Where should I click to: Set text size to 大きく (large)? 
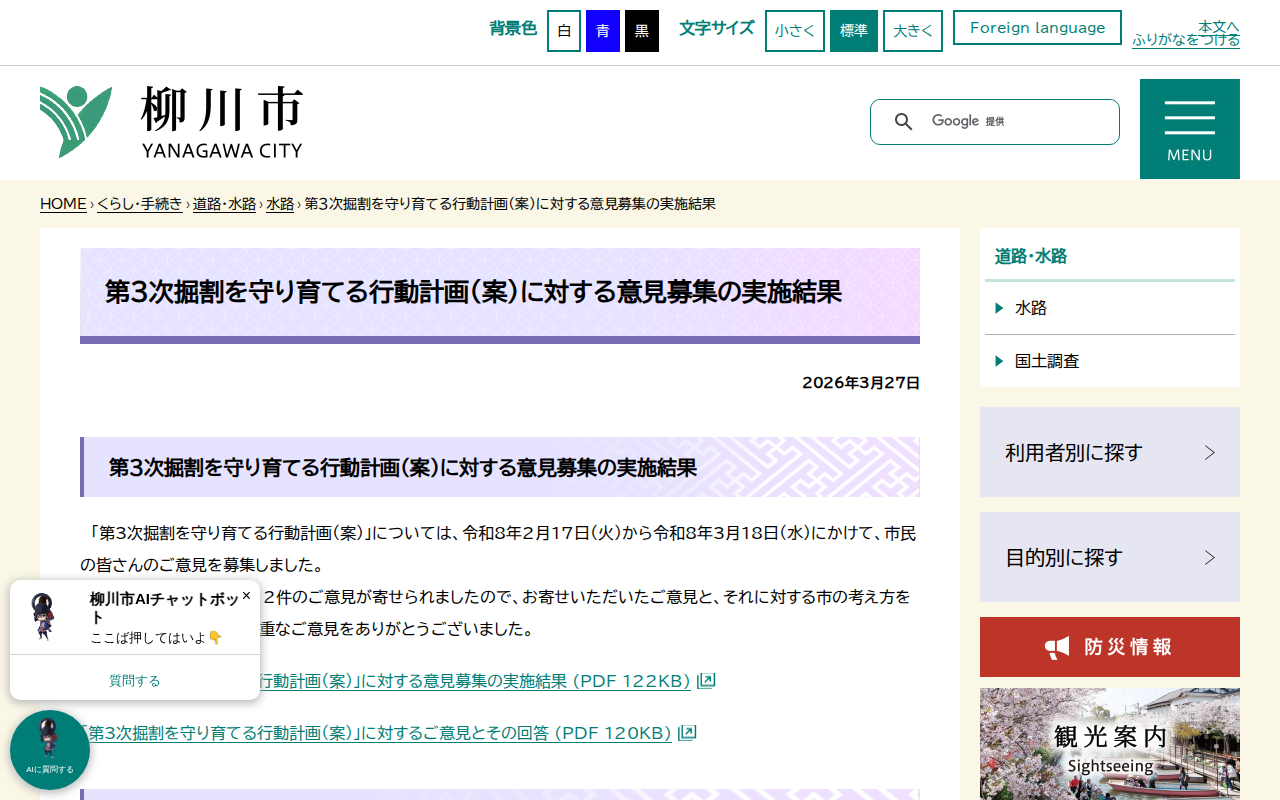tap(912, 30)
